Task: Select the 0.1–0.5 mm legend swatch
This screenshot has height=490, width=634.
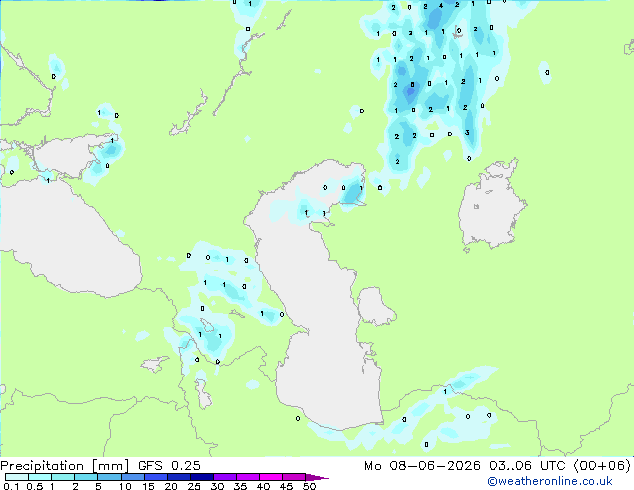Action: point(17,477)
